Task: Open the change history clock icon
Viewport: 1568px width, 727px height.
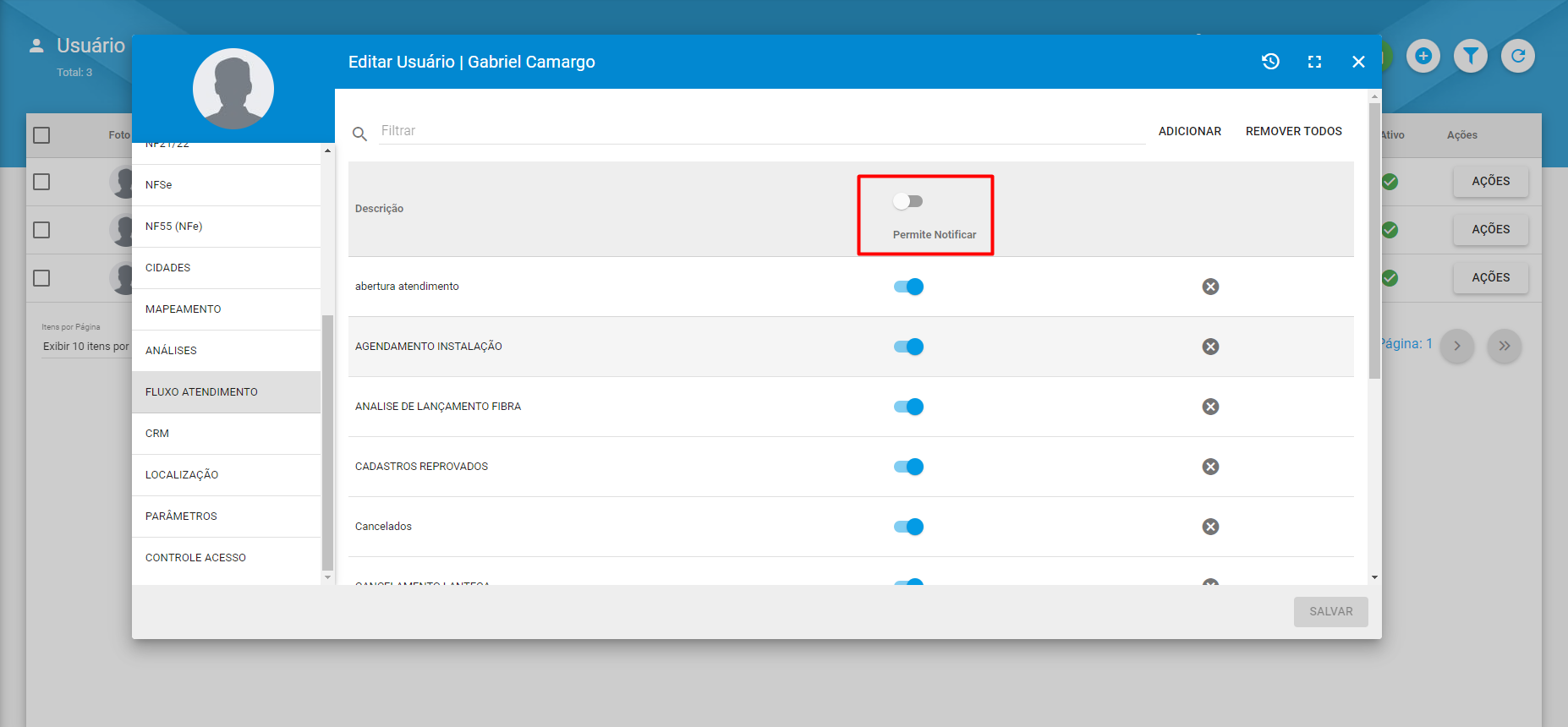Action: click(x=1270, y=61)
